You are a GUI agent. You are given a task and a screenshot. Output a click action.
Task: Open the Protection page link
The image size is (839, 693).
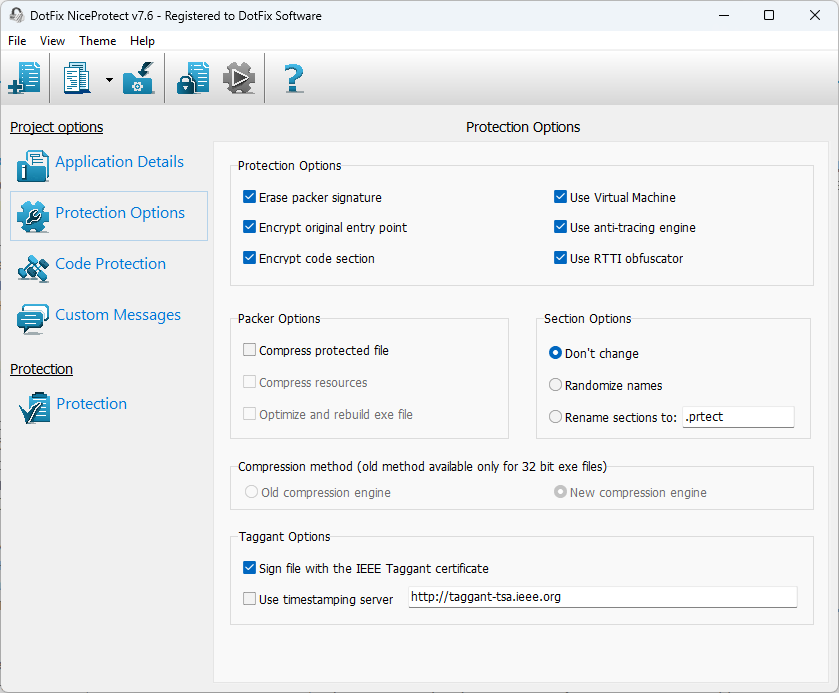click(91, 403)
